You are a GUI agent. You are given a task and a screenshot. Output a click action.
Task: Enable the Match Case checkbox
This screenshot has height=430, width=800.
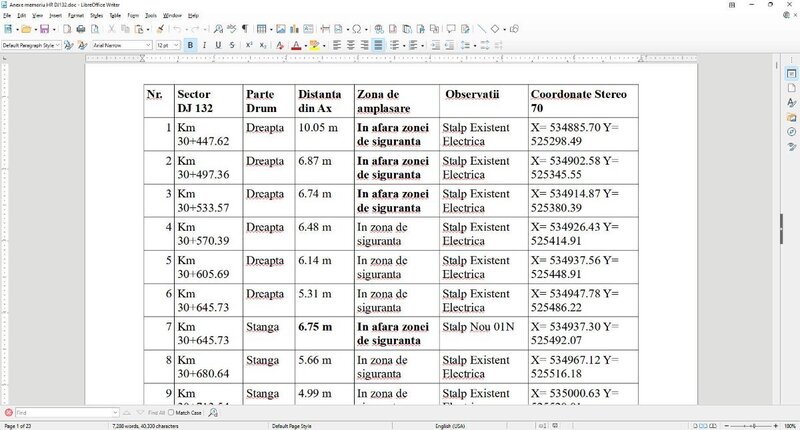pos(171,412)
